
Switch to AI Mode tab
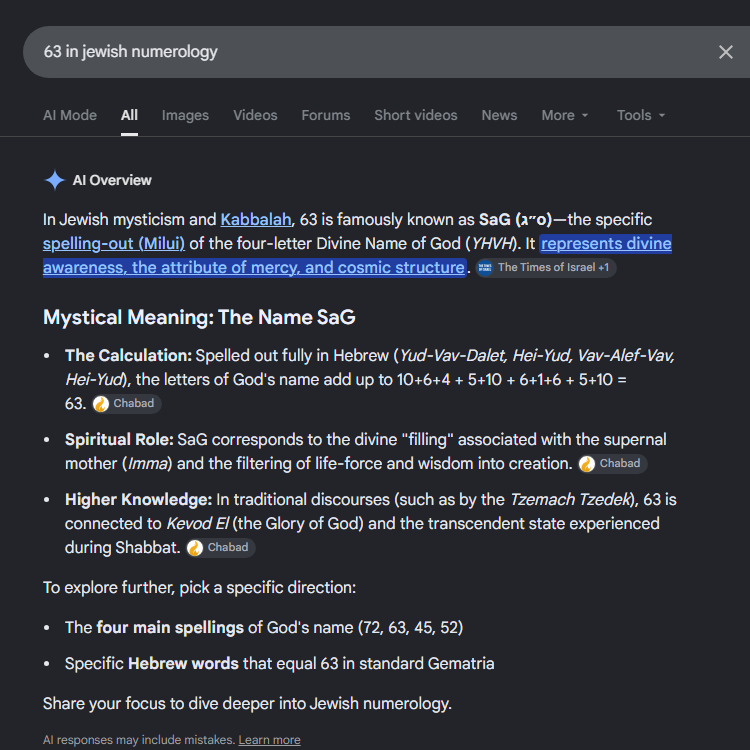pos(70,115)
